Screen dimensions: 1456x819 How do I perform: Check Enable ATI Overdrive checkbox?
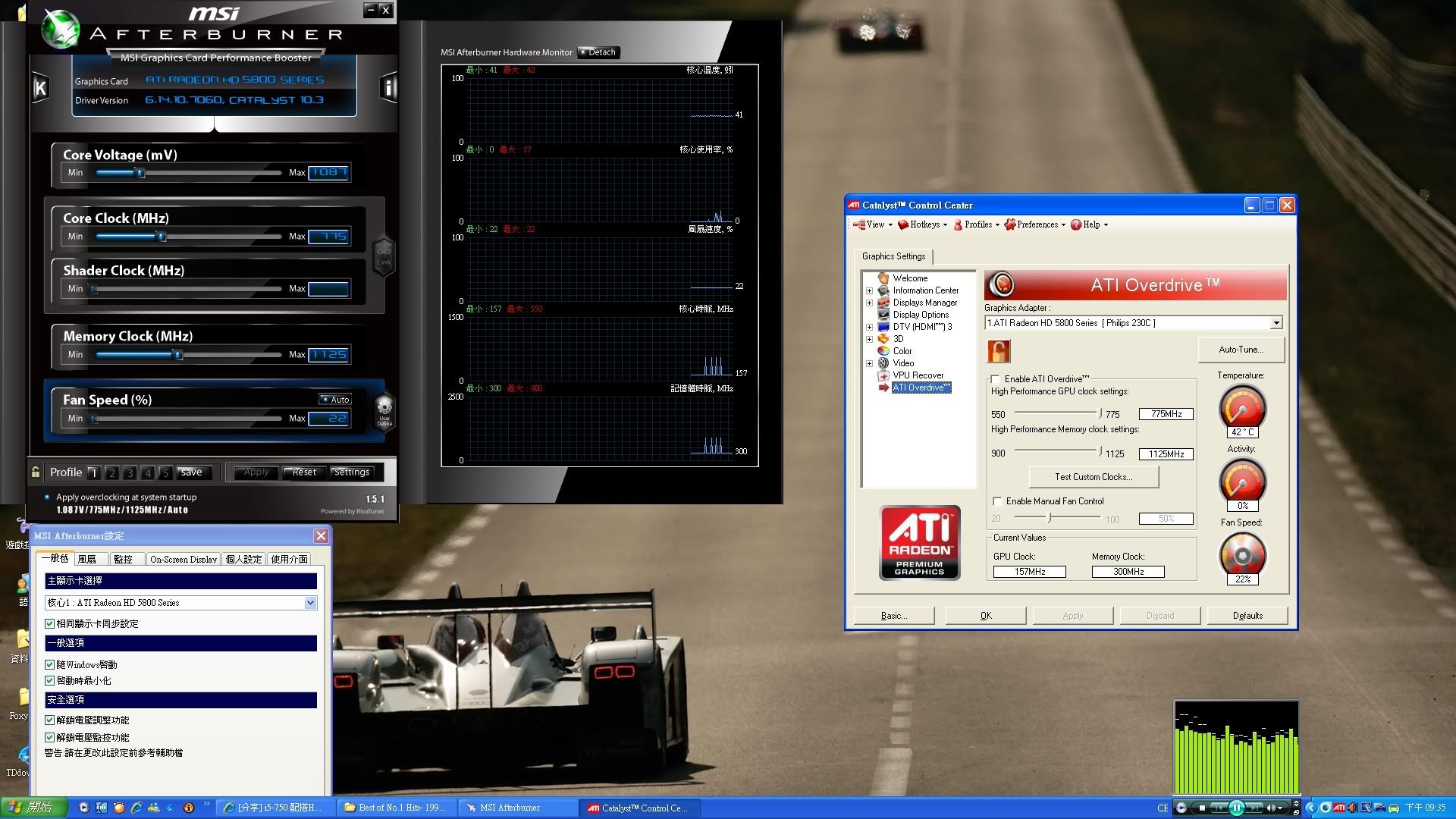[995, 379]
